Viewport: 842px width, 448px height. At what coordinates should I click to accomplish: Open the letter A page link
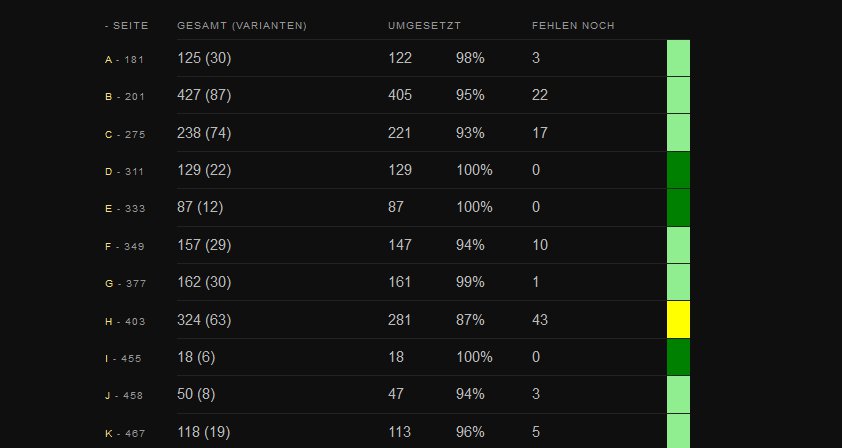(x=108, y=60)
